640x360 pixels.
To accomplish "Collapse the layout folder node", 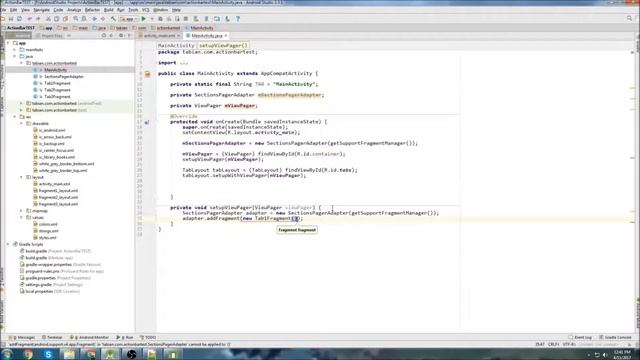I will coord(21,177).
